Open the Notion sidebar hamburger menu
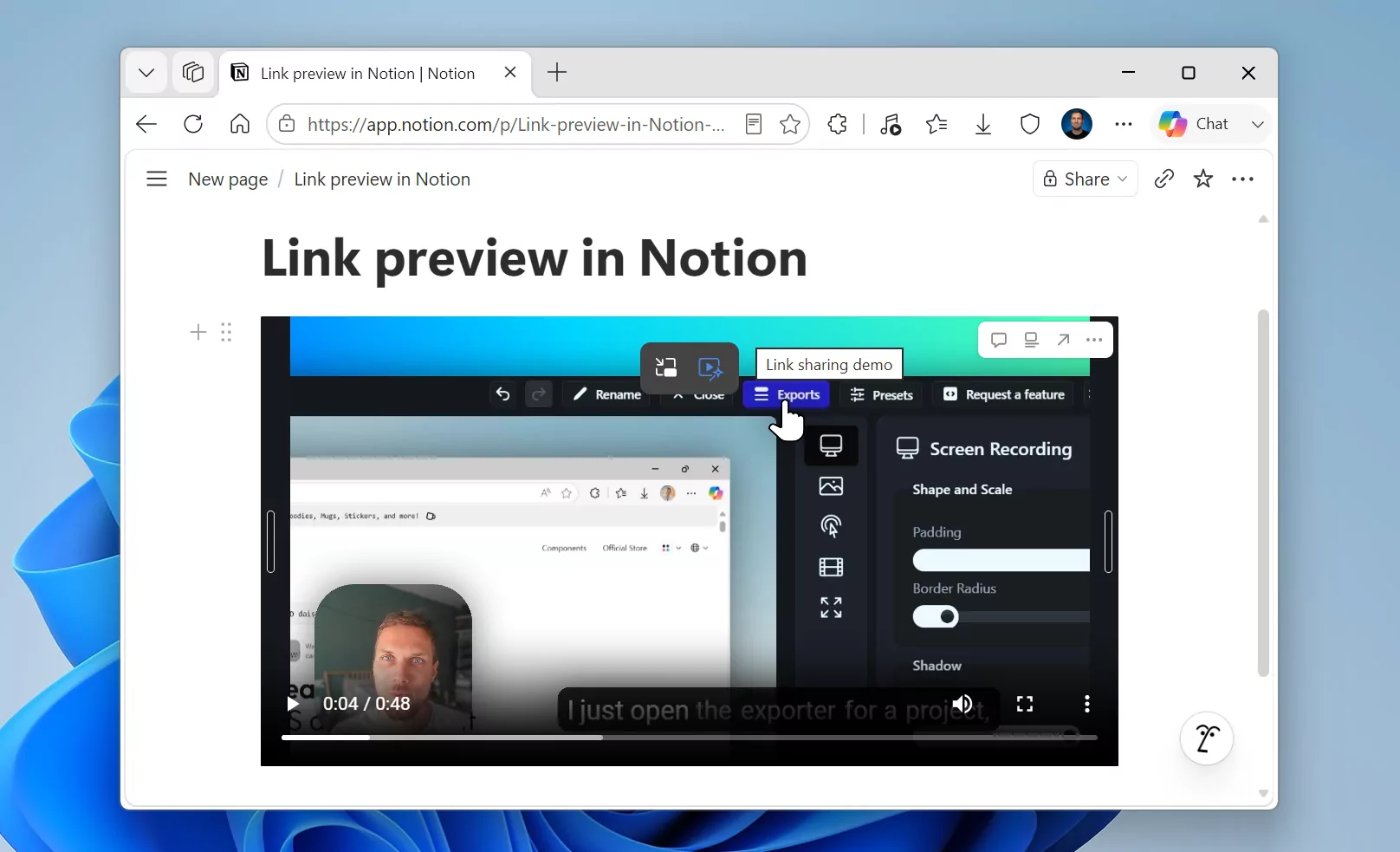This screenshot has width=1400, height=852. (x=157, y=179)
